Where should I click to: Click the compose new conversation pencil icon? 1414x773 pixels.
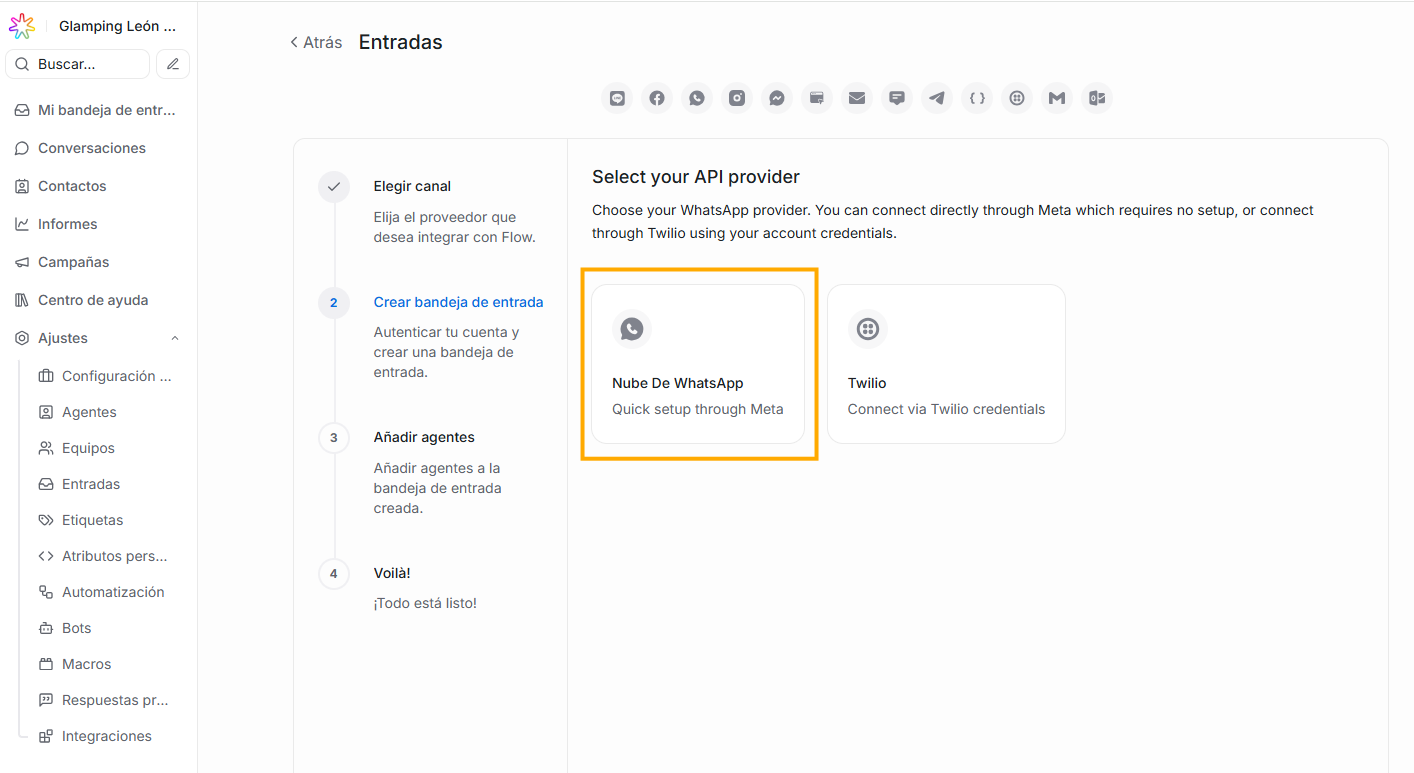(173, 64)
